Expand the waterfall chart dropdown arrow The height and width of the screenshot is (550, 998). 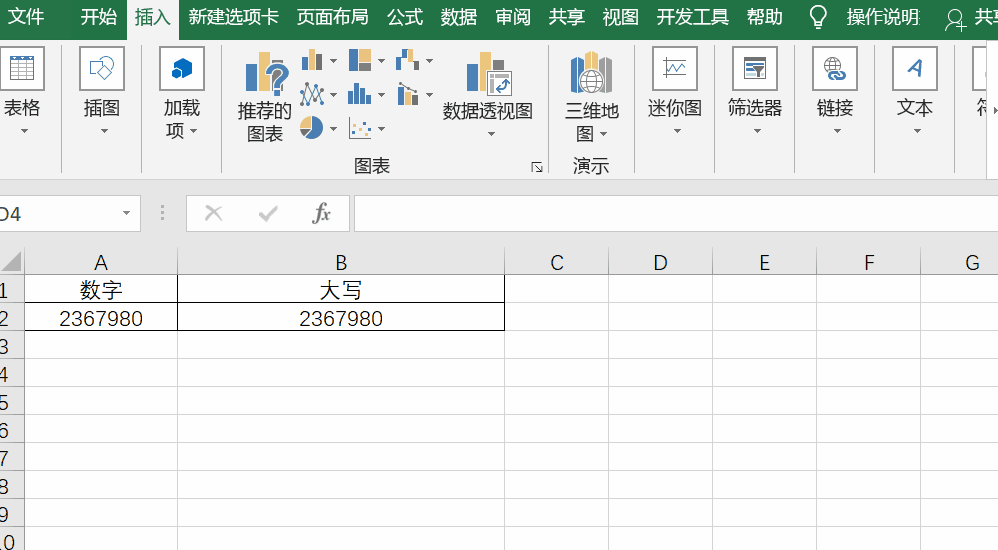430,61
